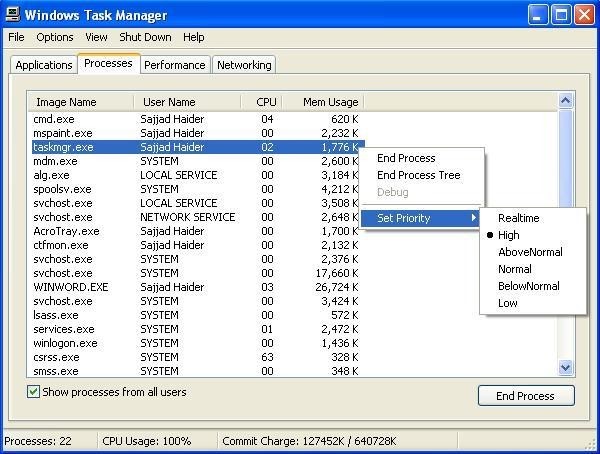
Task: Open the Shut Down menu
Action: tap(145, 37)
